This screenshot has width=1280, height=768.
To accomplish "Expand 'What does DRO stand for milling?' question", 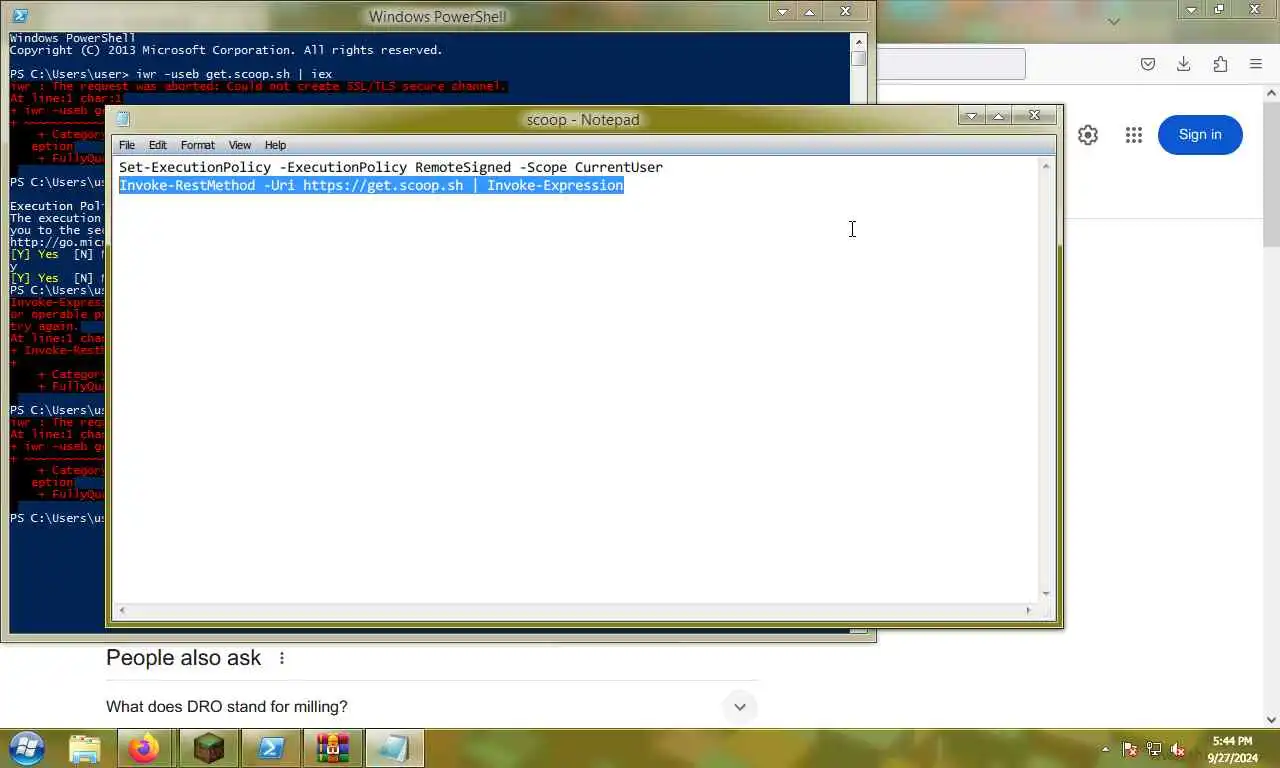I will tap(740, 707).
